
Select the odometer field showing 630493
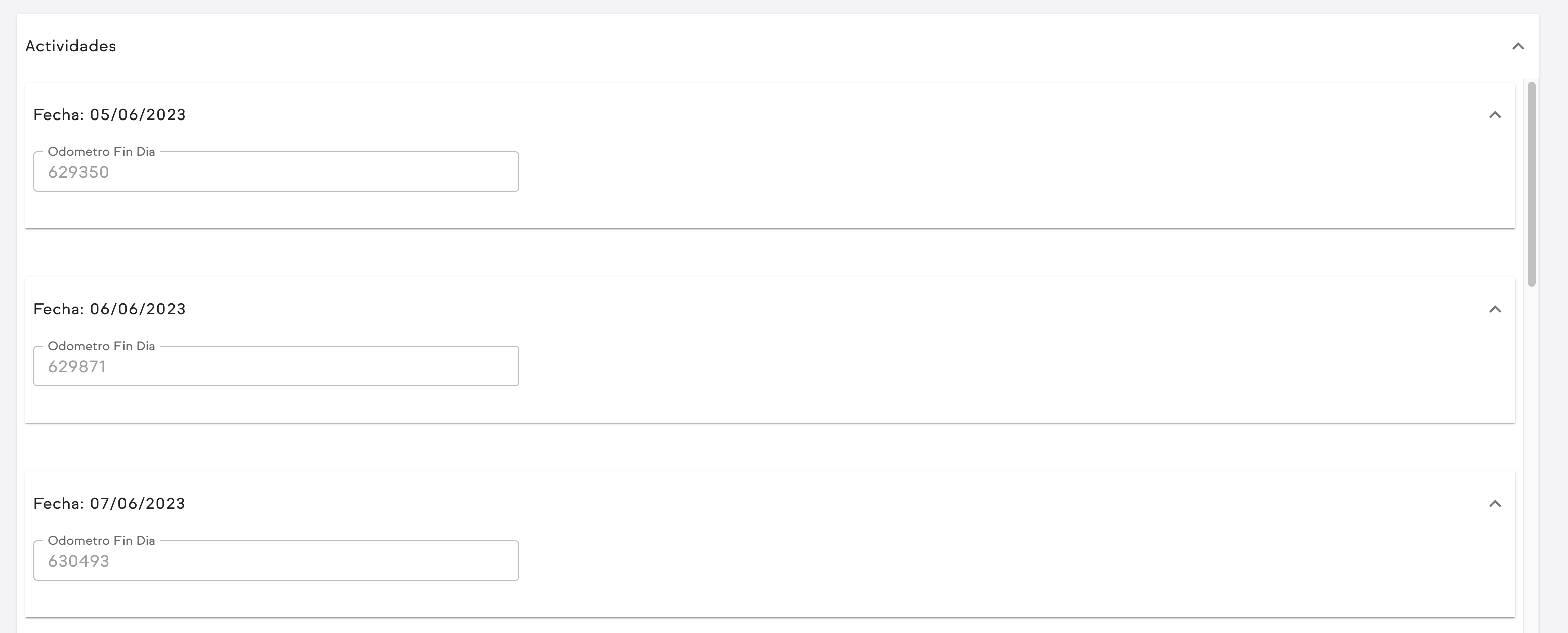[x=276, y=561]
